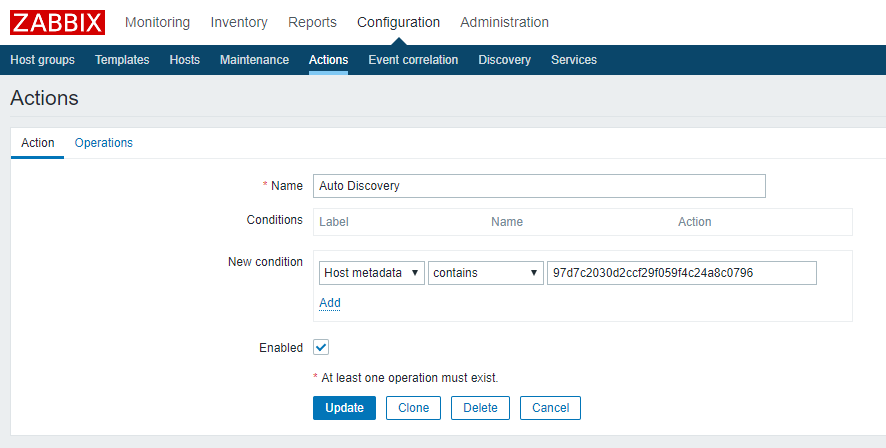Clone the Auto Discovery action
The width and height of the screenshot is (886, 448).
click(x=413, y=408)
